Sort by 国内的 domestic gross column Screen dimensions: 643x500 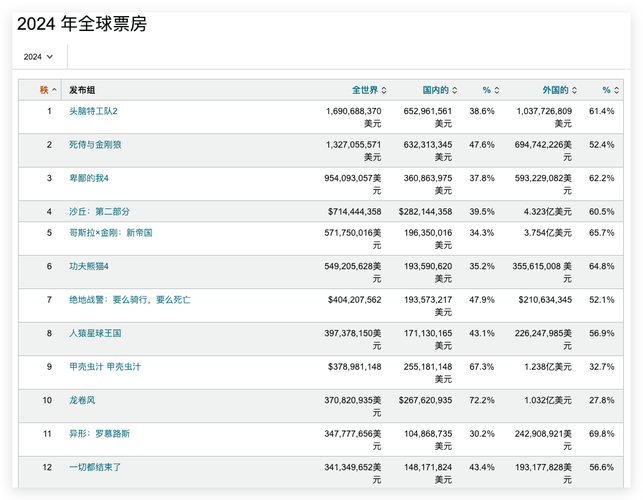coord(440,90)
